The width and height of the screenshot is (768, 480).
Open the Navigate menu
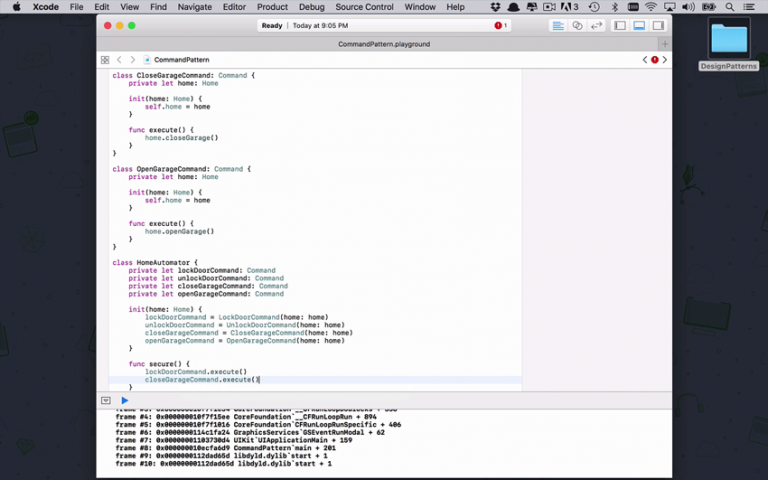point(194,7)
